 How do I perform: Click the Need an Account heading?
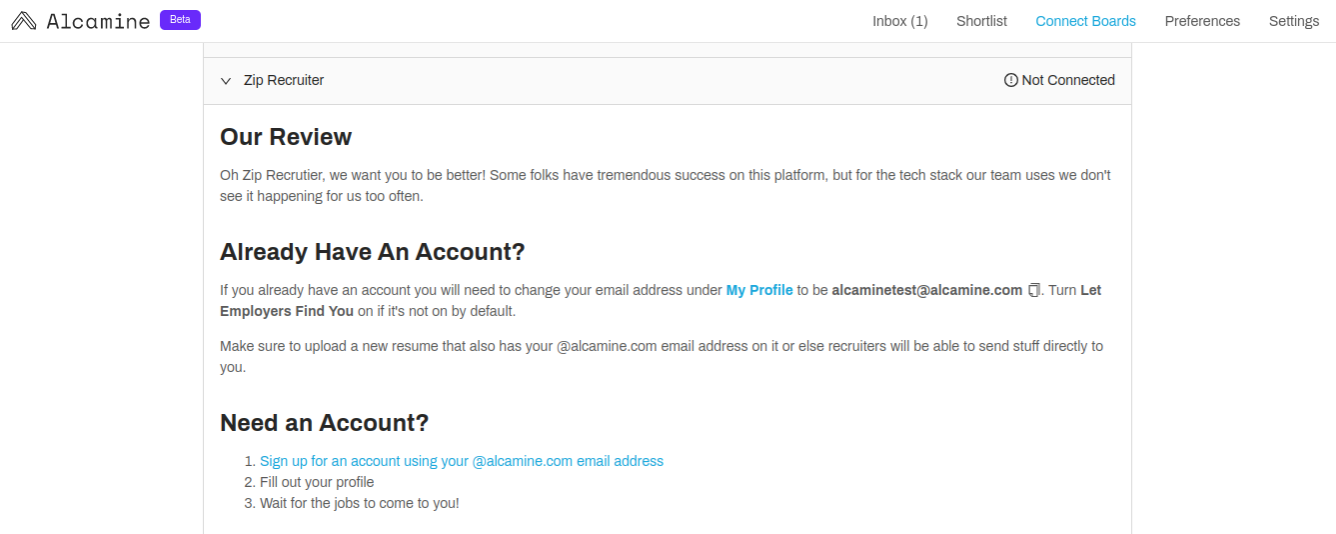point(324,423)
